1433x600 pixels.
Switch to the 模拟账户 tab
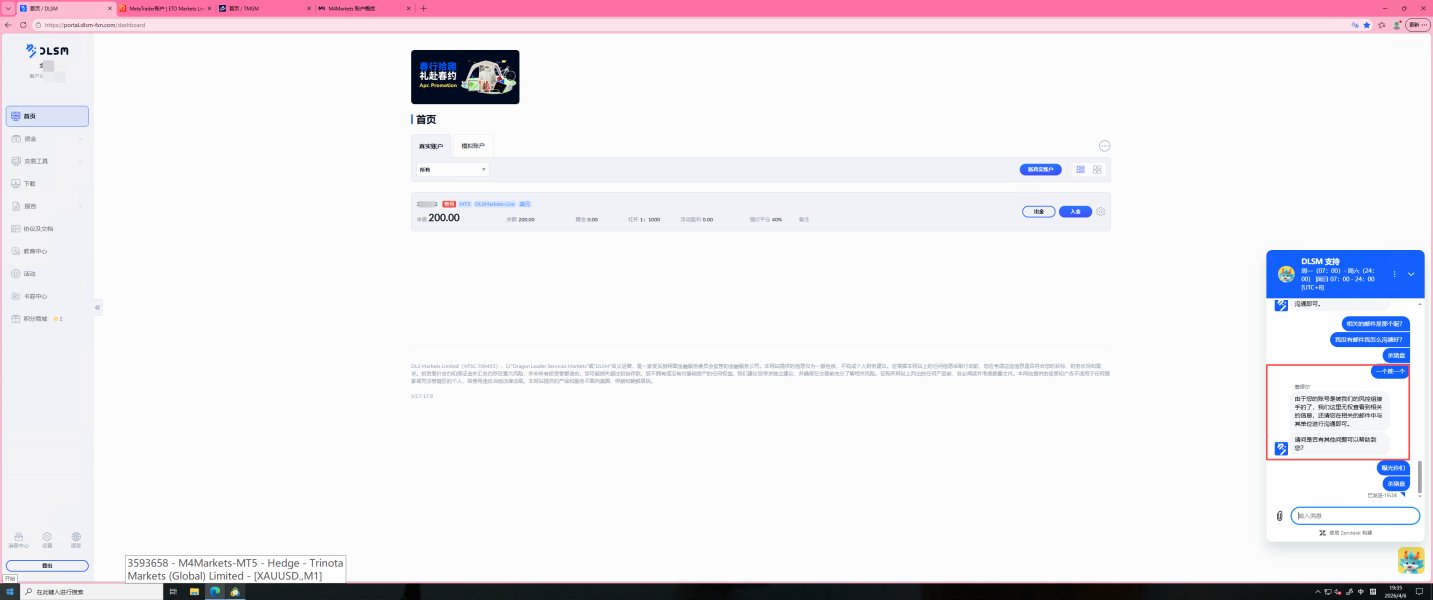473,146
